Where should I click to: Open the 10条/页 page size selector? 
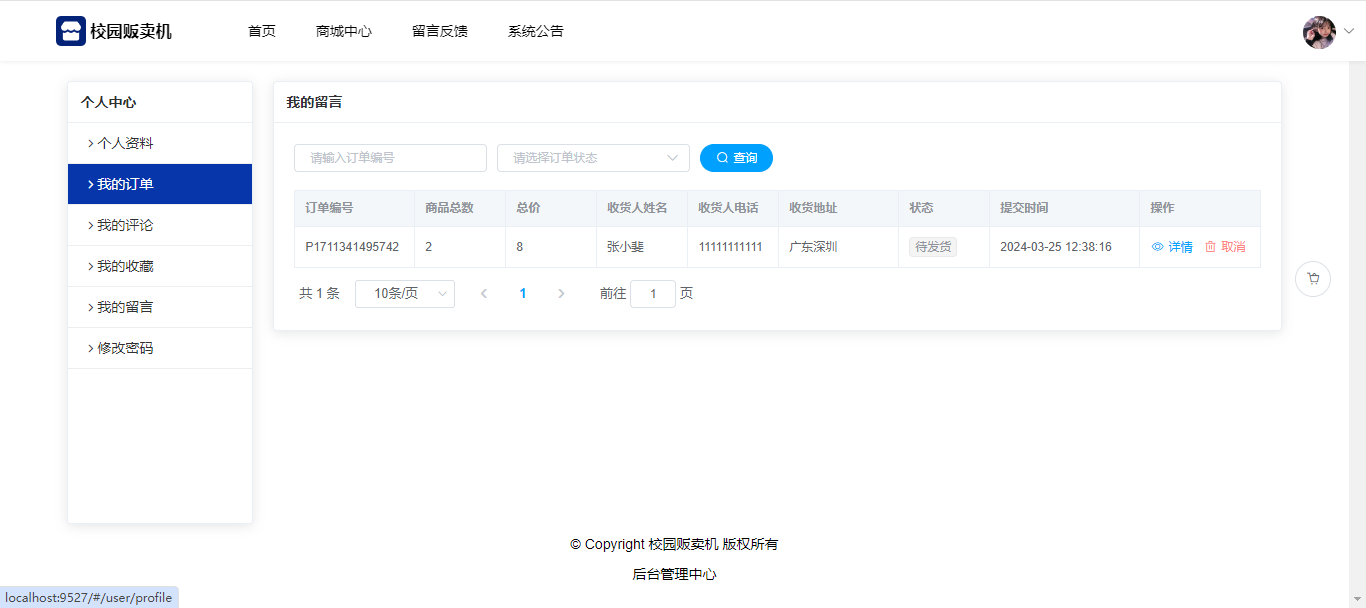[x=404, y=294]
